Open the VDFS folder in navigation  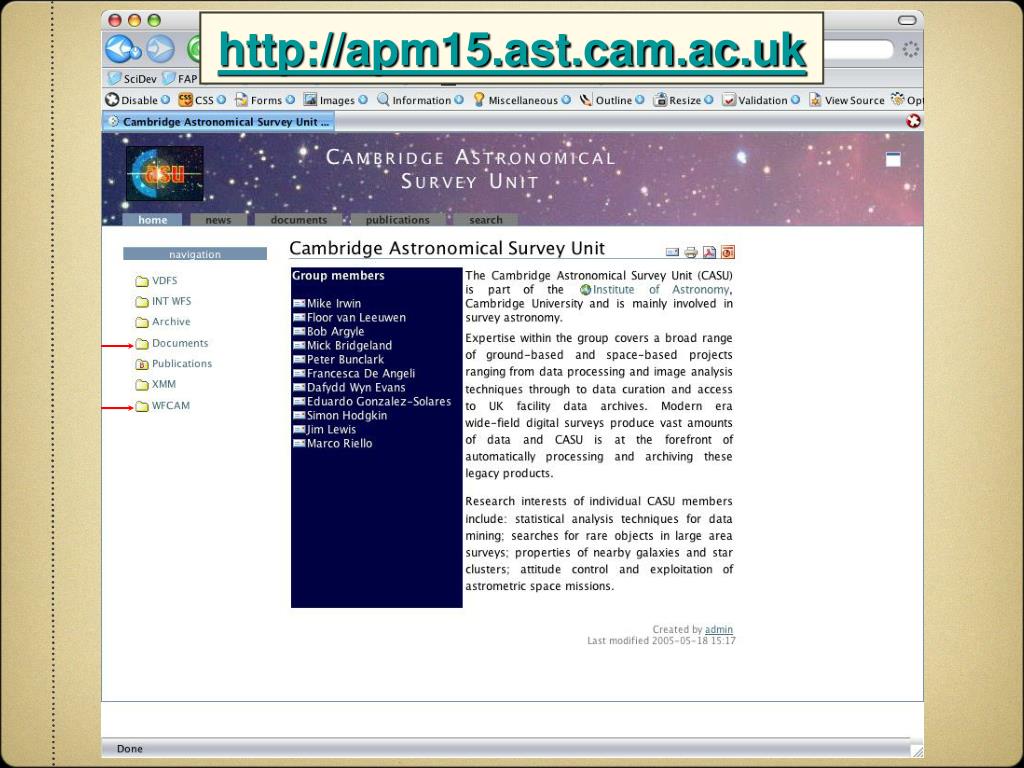pos(156,281)
